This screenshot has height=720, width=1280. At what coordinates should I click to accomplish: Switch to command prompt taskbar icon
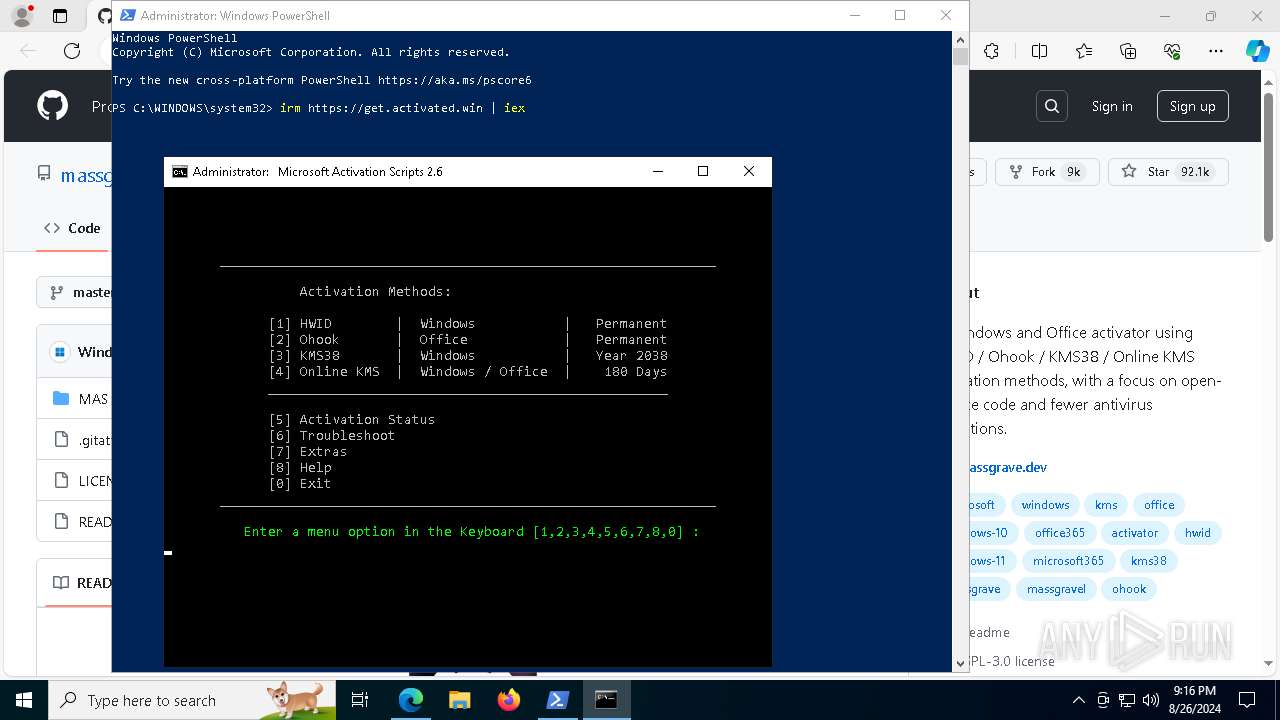(x=606, y=700)
